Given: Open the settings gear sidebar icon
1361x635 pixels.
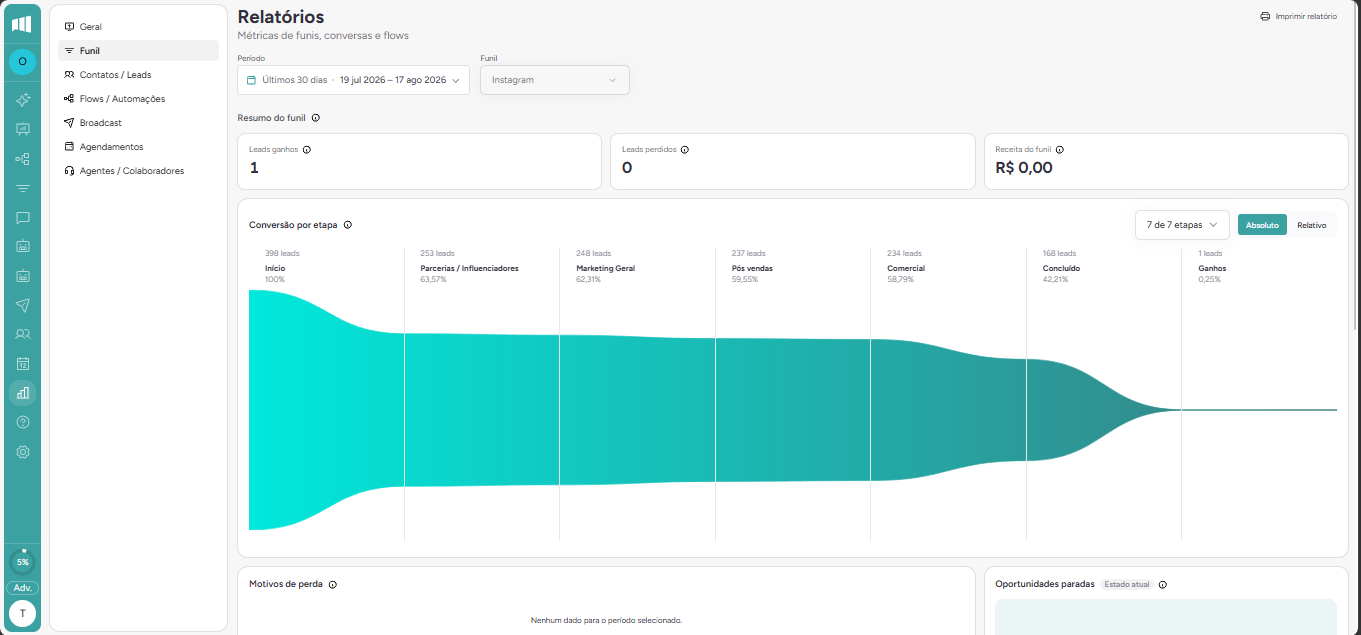Looking at the screenshot, I should point(22,452).
